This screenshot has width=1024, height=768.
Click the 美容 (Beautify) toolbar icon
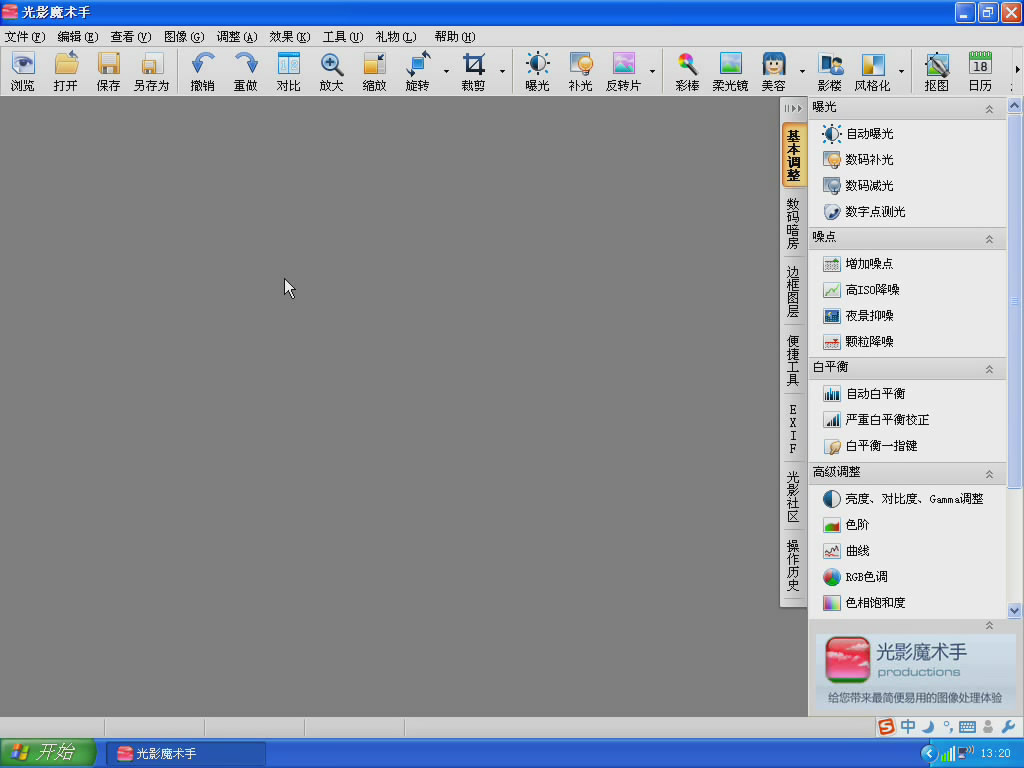[773, 71]
